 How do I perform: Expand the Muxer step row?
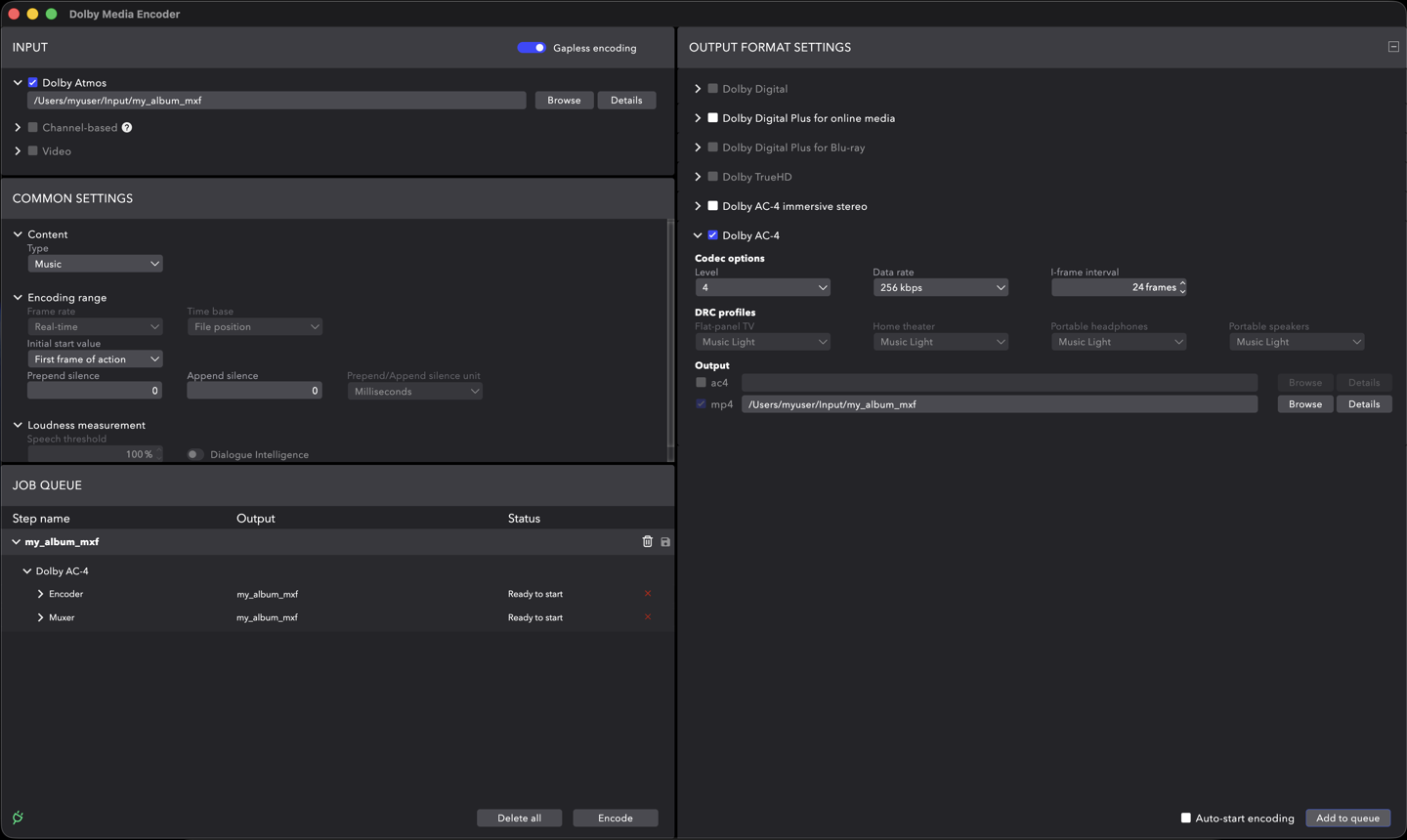[x=40, y=617]
